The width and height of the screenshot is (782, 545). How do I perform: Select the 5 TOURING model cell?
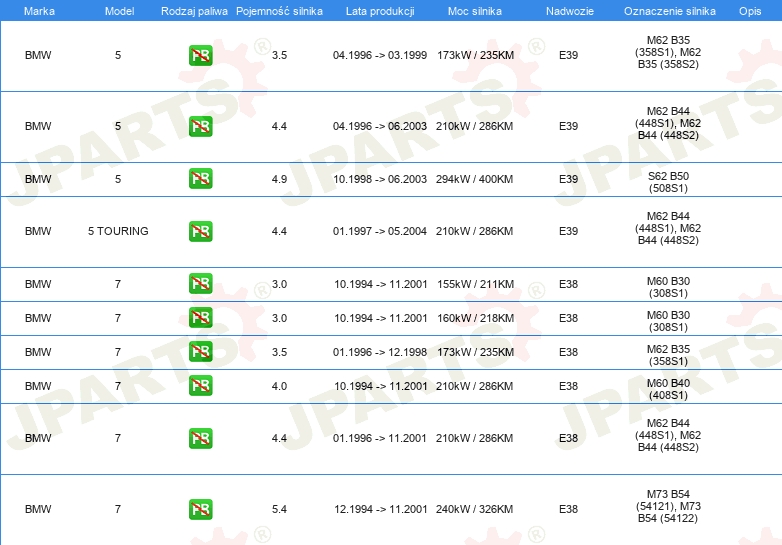click(x=118, y=231)
